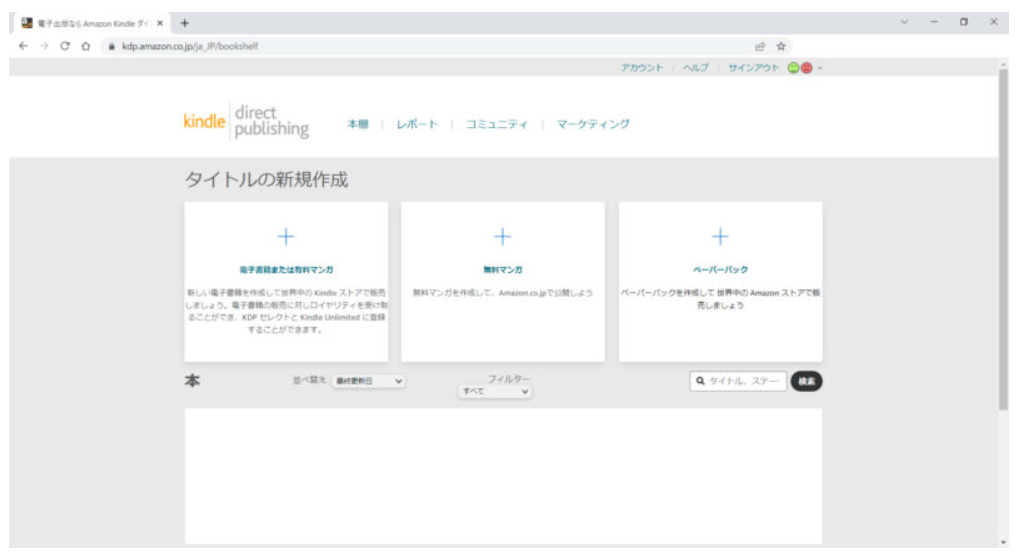Image resolution: width=1018 pixels, height=557 pixels.
Task: Select the レポート navigation tab
Action: (417, 124)
